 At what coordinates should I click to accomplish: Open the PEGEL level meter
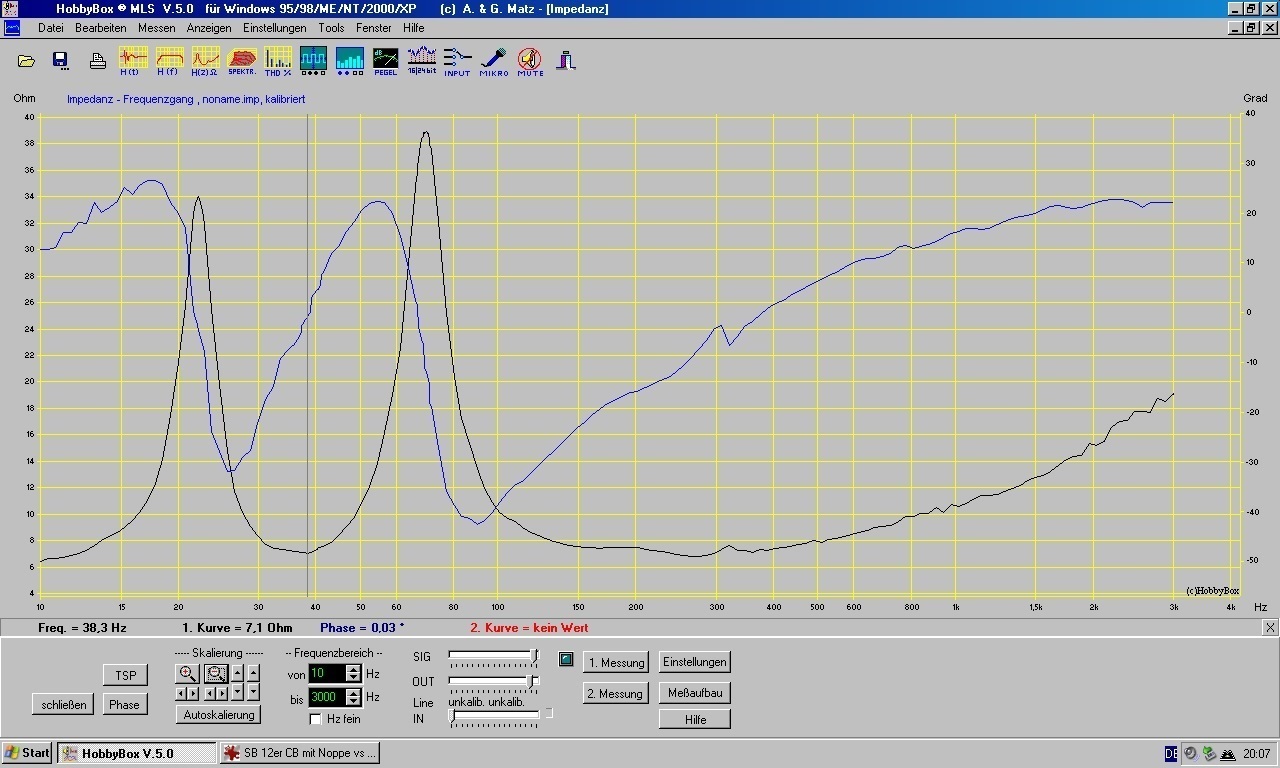pyautogui.click(x=385, y=60)
